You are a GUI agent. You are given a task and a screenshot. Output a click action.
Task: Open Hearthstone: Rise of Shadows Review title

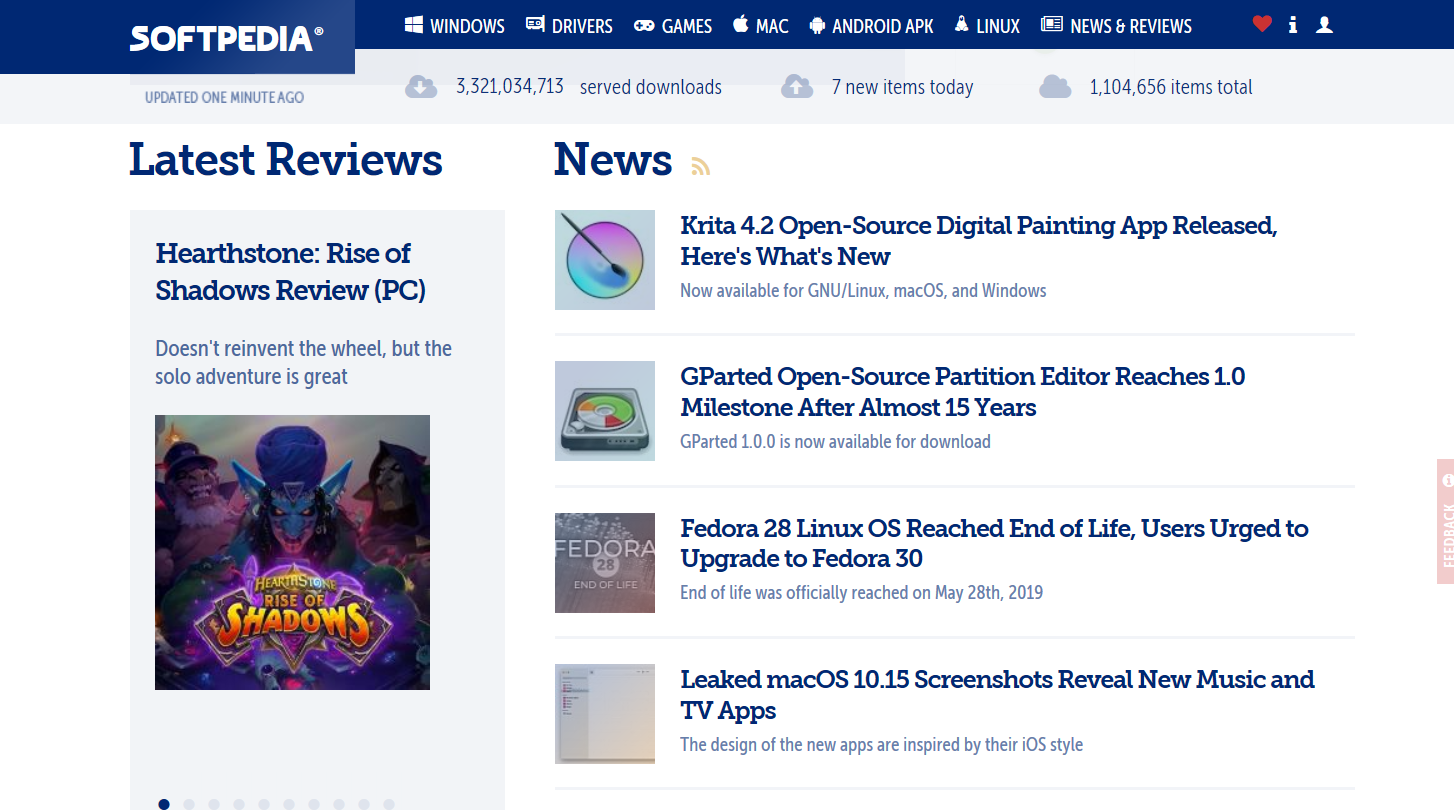pos(291,271)
